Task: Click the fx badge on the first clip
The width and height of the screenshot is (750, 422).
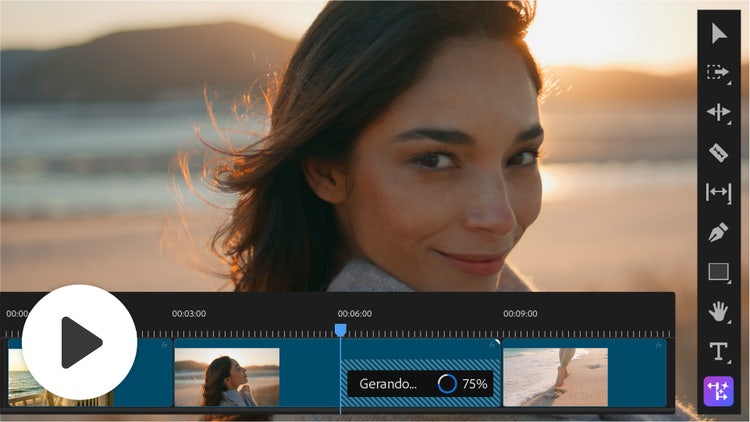Action: (x=165, y=345)
